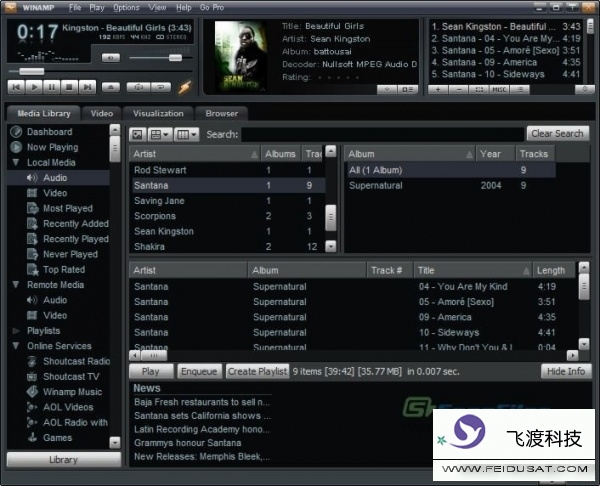
Task: Collapse the Local Media tree node
Action: tap(16, 162)
